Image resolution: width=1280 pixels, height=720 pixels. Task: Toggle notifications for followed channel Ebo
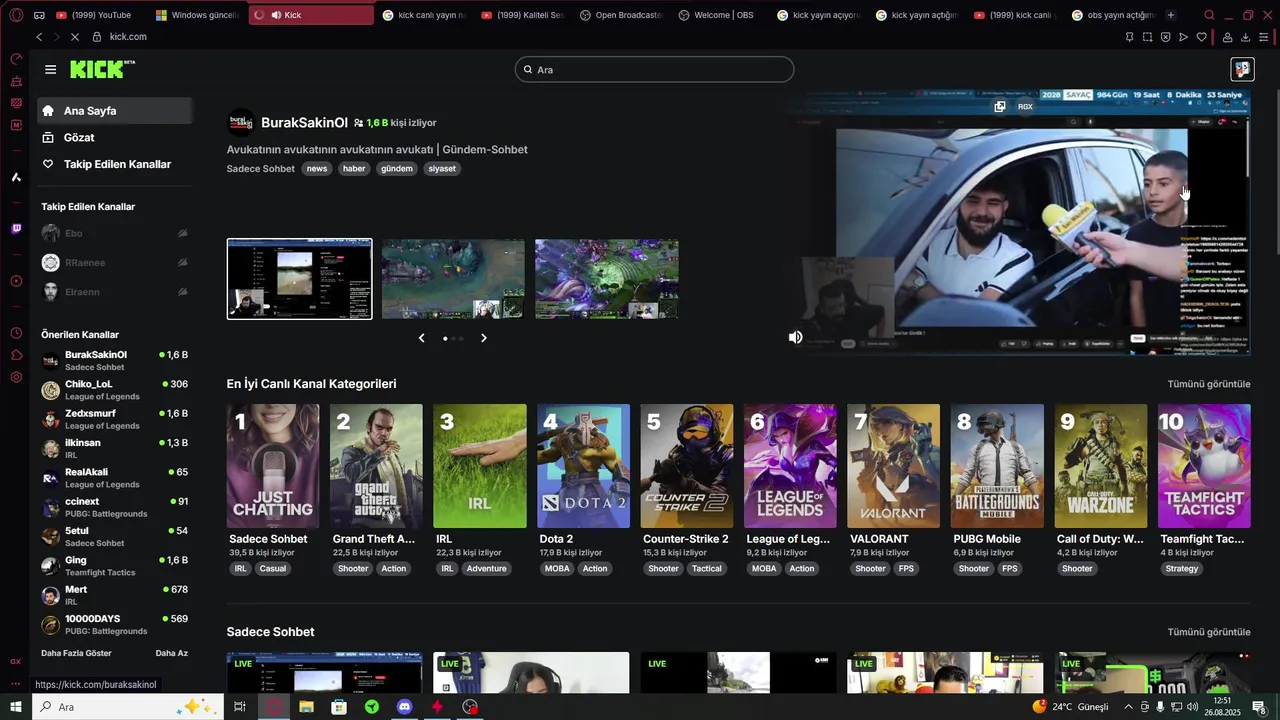click(x=182, y=233)
